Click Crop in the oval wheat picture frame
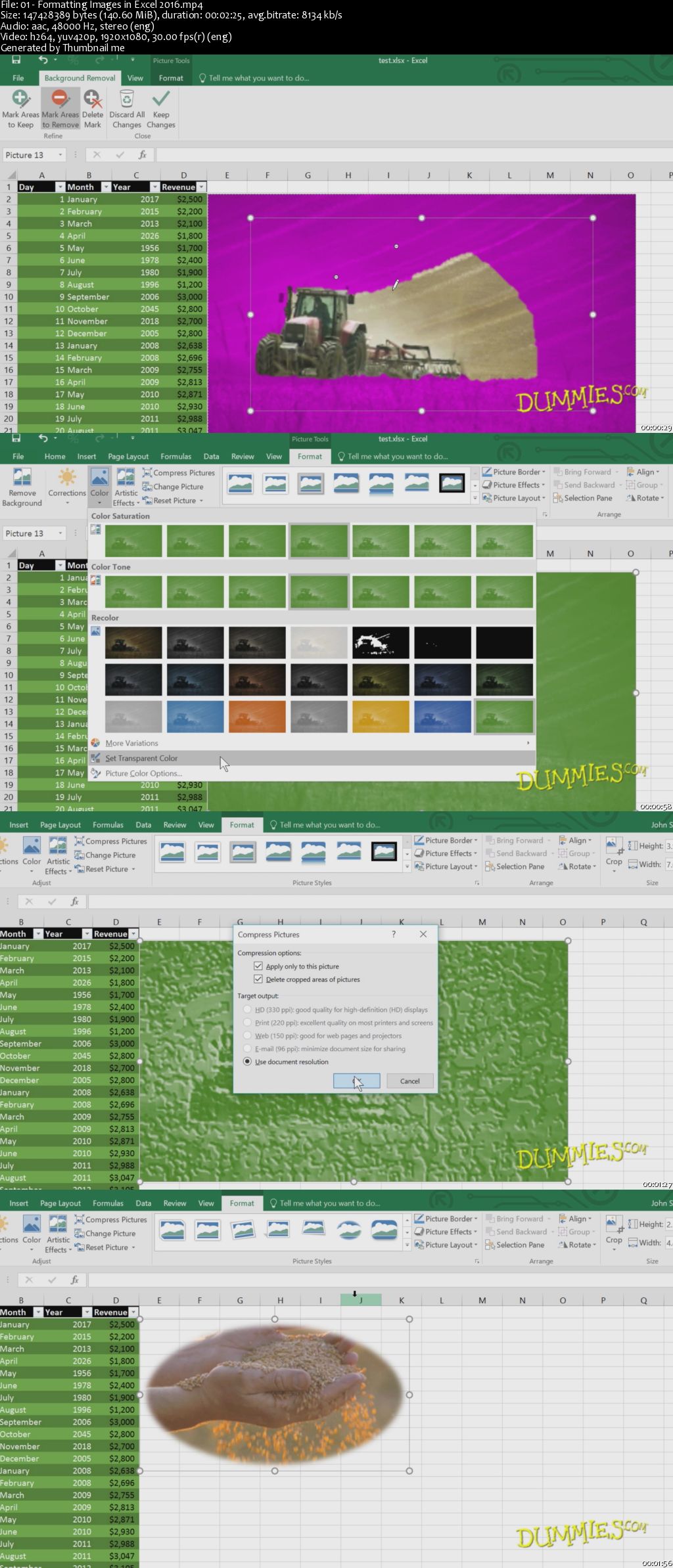673x1568 pixels. [x=614, y=1232]
